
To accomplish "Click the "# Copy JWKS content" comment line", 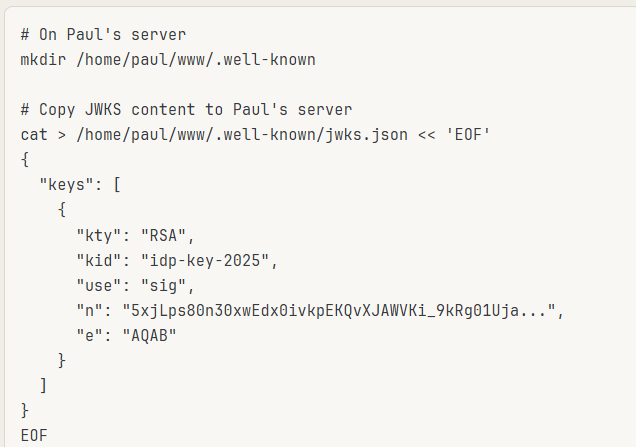I will [x=185, y=109].
